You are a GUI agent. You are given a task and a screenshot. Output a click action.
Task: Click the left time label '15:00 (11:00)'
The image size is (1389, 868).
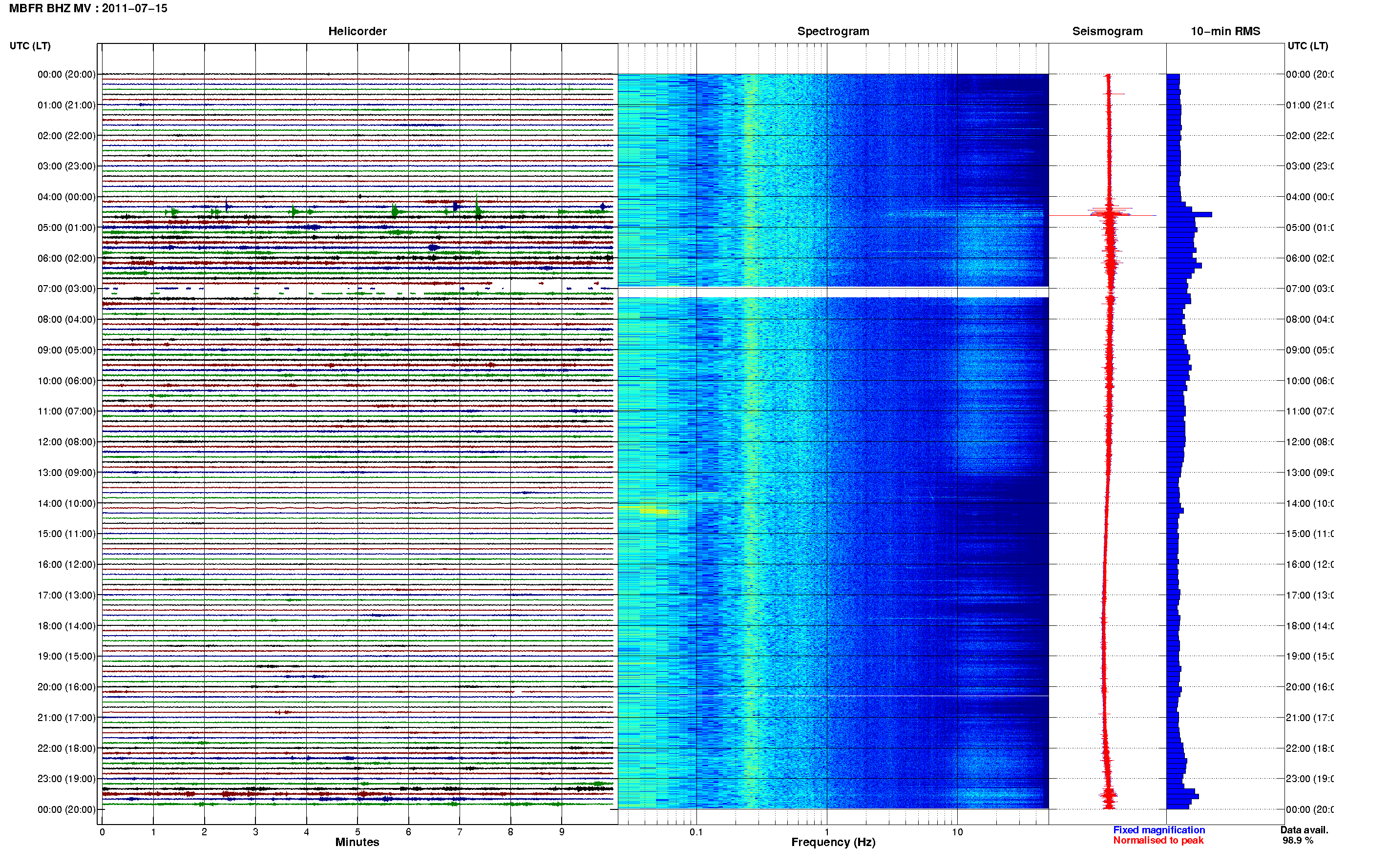(x=66, y=534)
